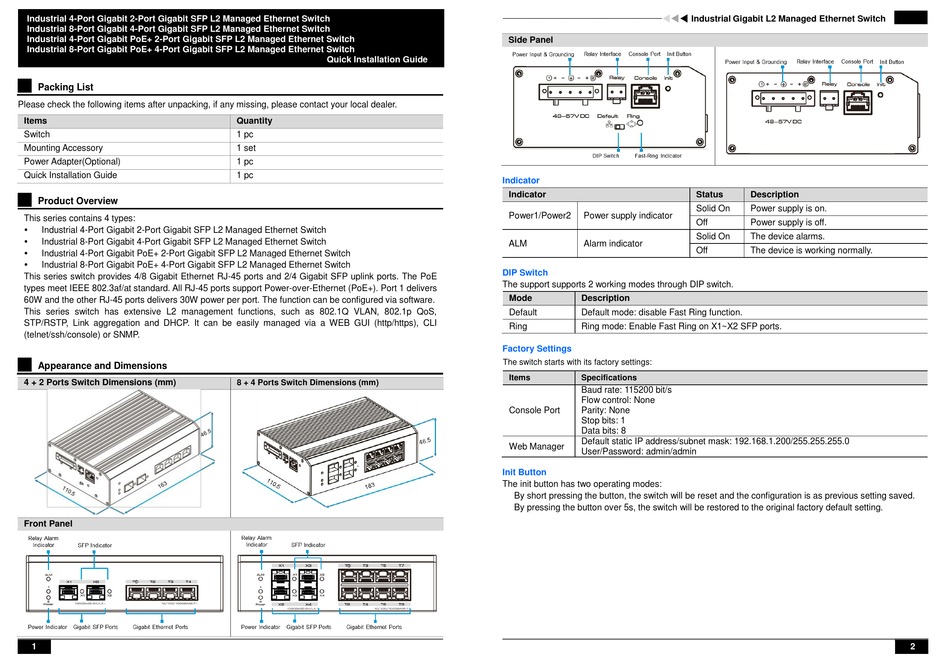Click the side panel diagram without the DIP switch
Image resolution: width=950 pixels, height=660 pixels.
click(822, 107)
